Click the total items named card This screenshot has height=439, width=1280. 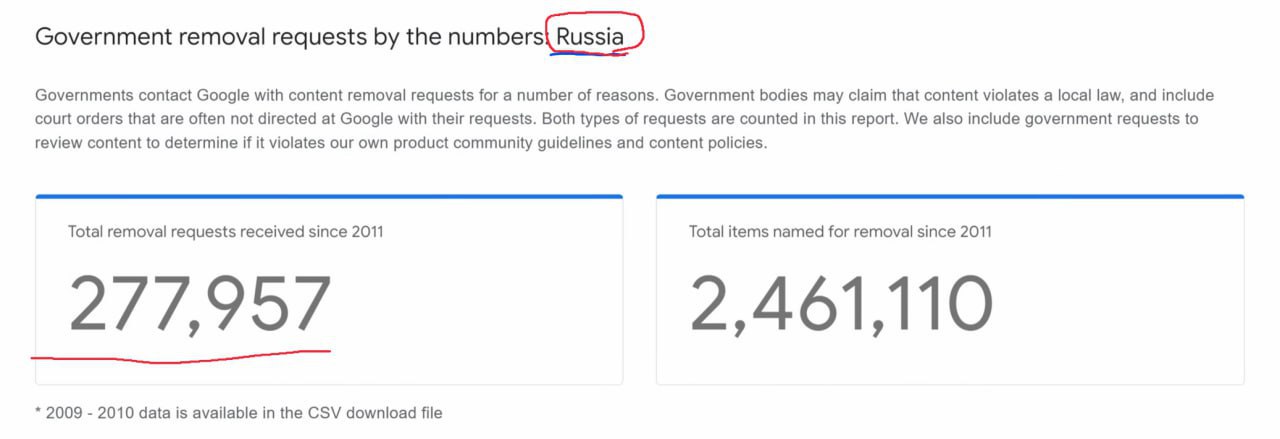[x=950, y=289]
